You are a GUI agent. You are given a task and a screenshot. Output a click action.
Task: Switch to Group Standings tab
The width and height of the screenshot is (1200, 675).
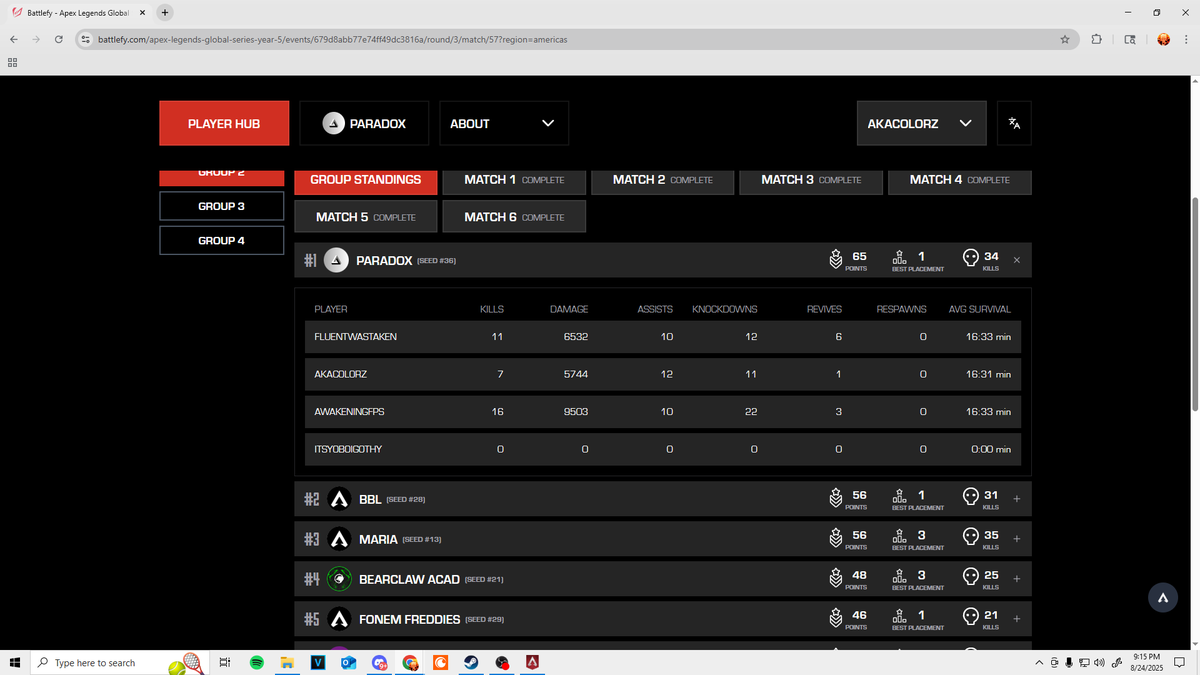(366, 180)
